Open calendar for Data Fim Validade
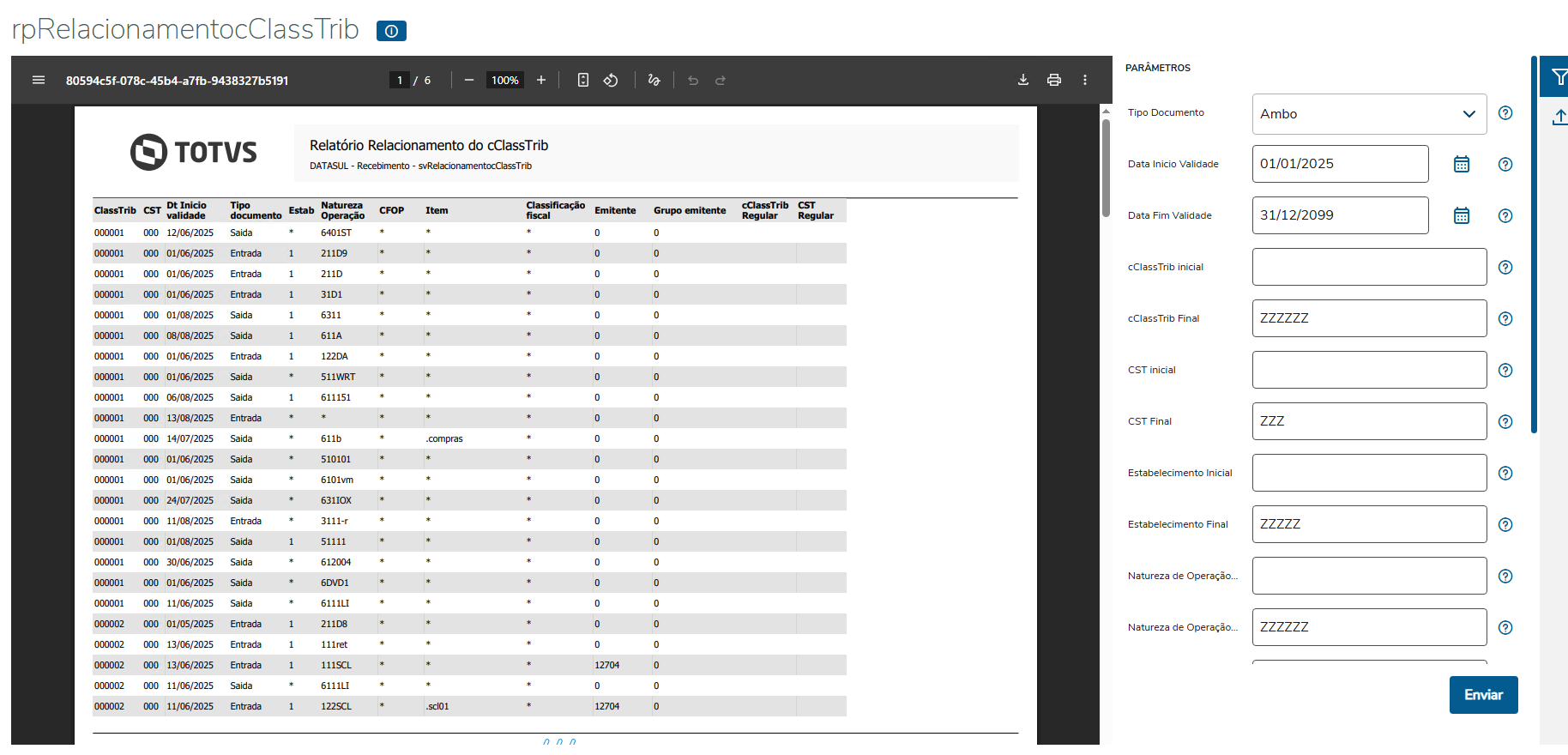Image resolution: width=1568 pixels, height=755 pixels. [x=1462, y=215]
